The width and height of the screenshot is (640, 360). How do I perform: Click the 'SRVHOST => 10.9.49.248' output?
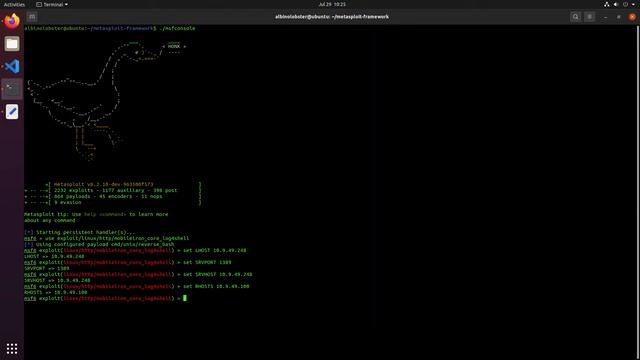(57, 280)
